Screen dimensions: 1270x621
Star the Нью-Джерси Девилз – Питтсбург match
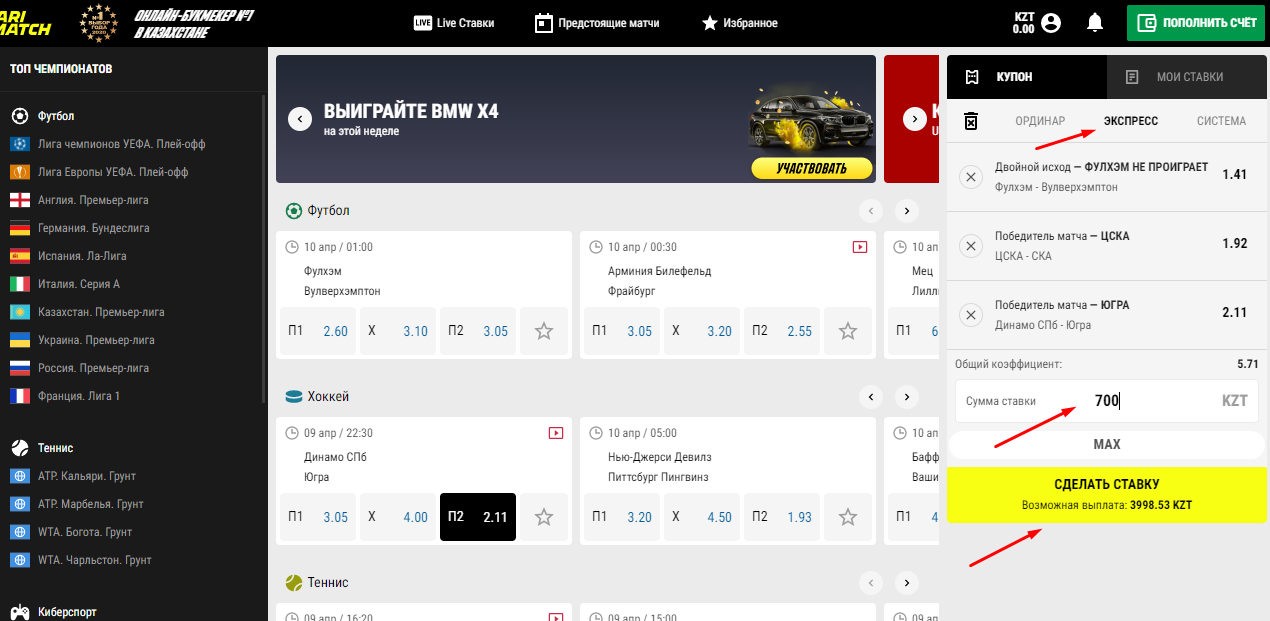(848, 517)
